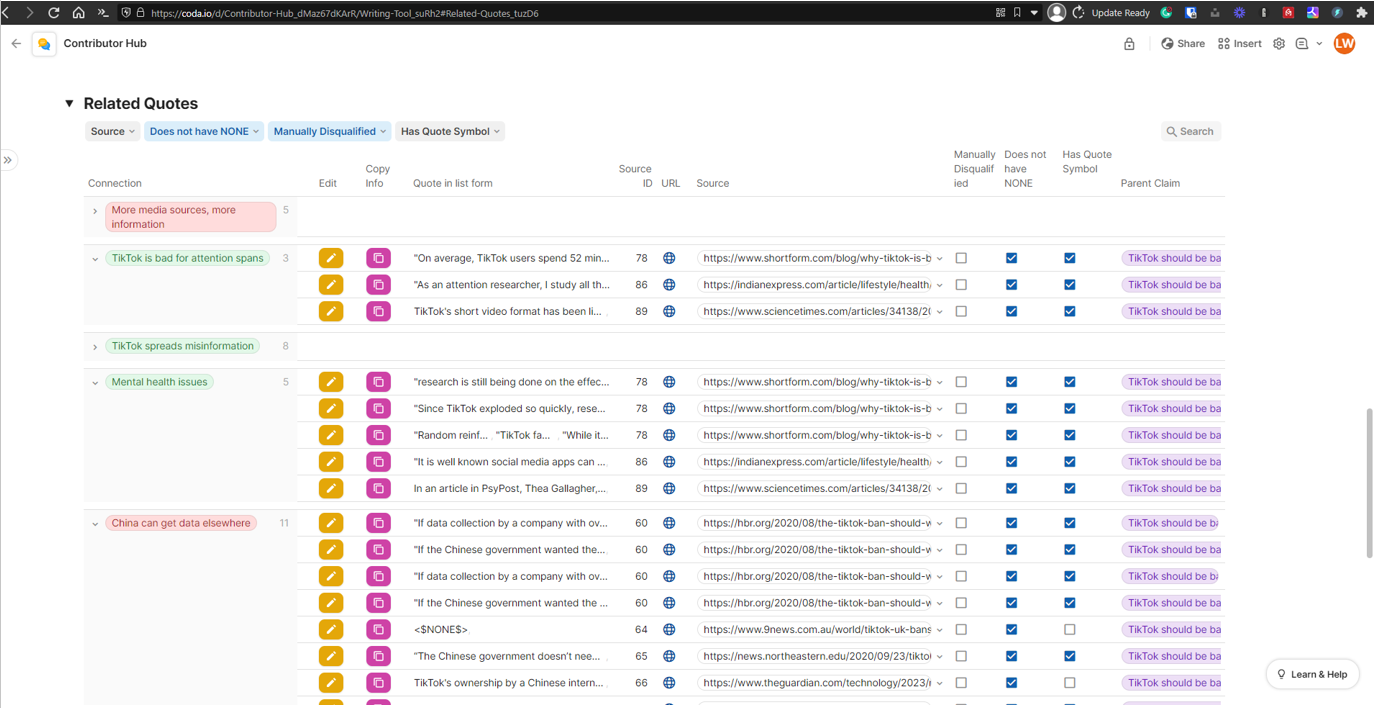Image resolution: width=1374 pixels, height=708 pixels.
Task: Check Manually Disqualified for the first source 78 row in Mental health issues
Action: point(961,382)
